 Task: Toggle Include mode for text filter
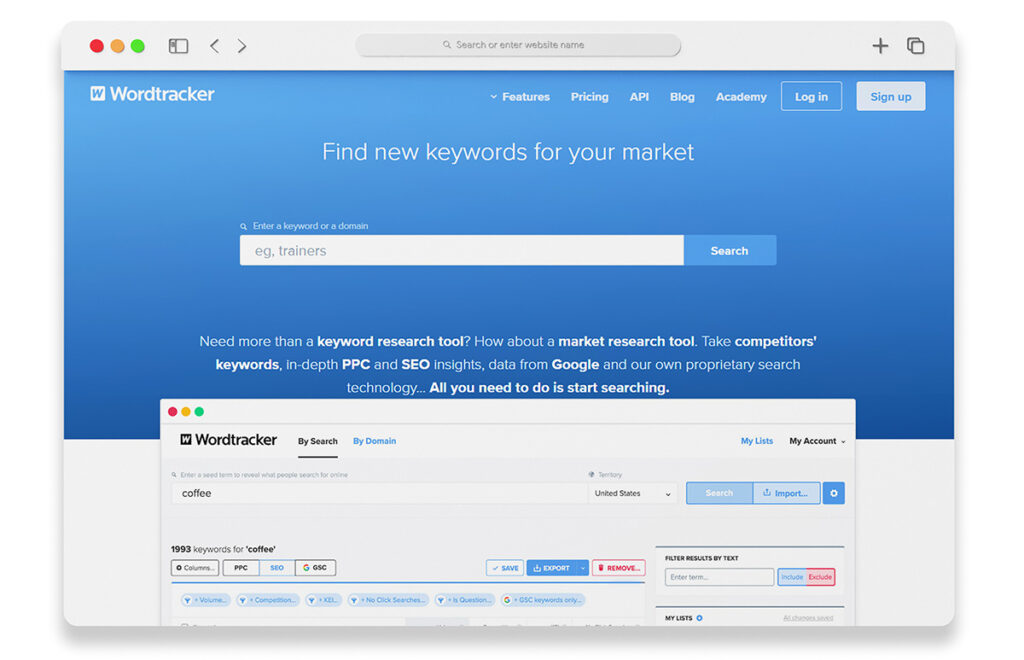[x=792, y=577]
